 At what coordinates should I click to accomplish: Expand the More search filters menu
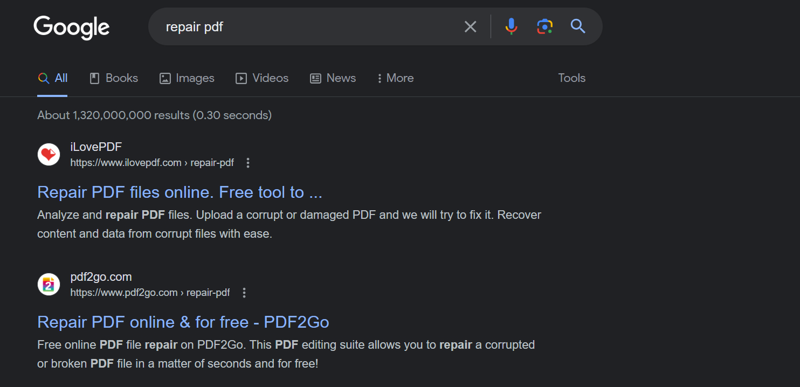[395, 78]
